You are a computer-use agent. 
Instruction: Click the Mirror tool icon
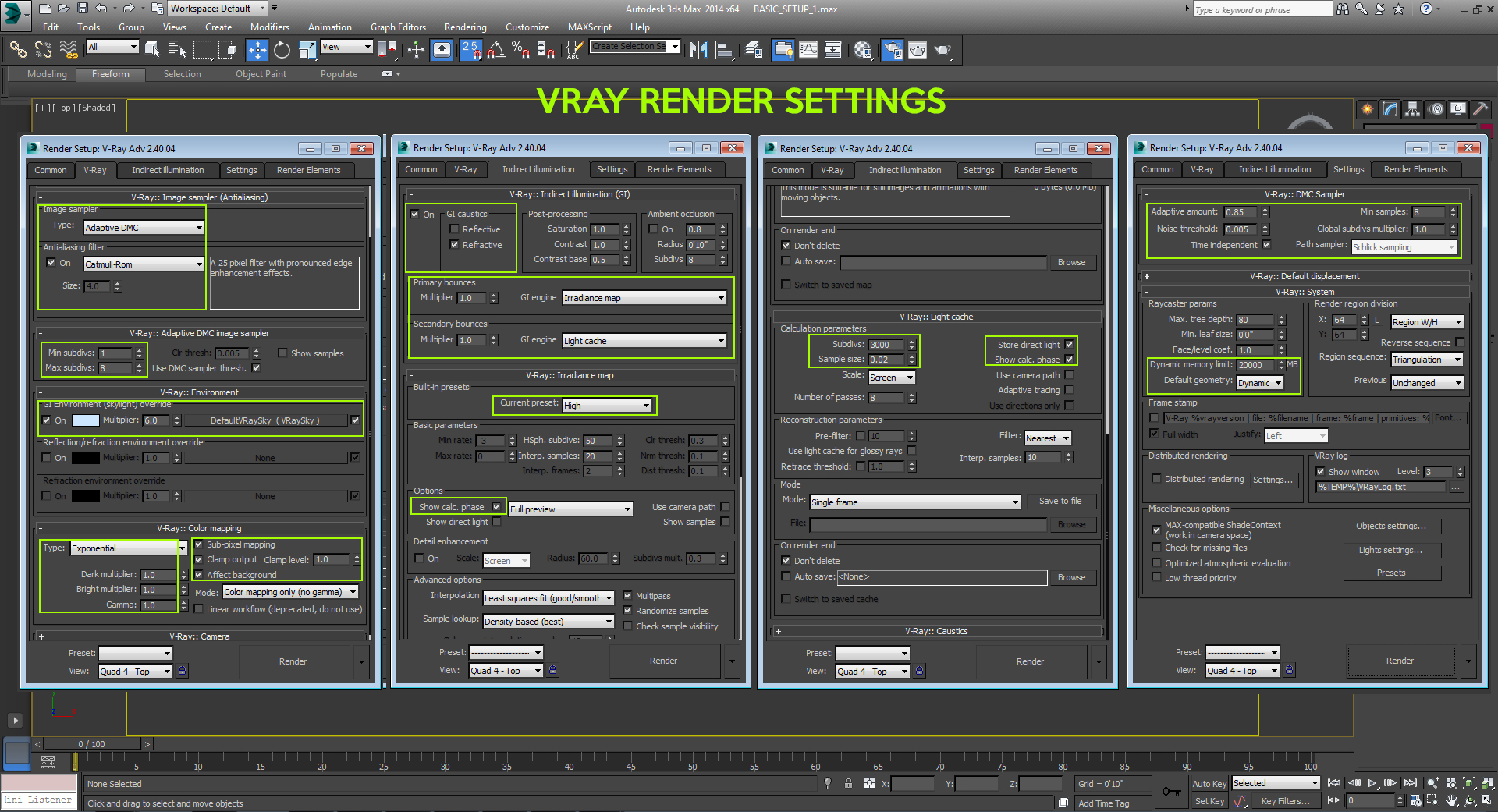click(698, 50)
